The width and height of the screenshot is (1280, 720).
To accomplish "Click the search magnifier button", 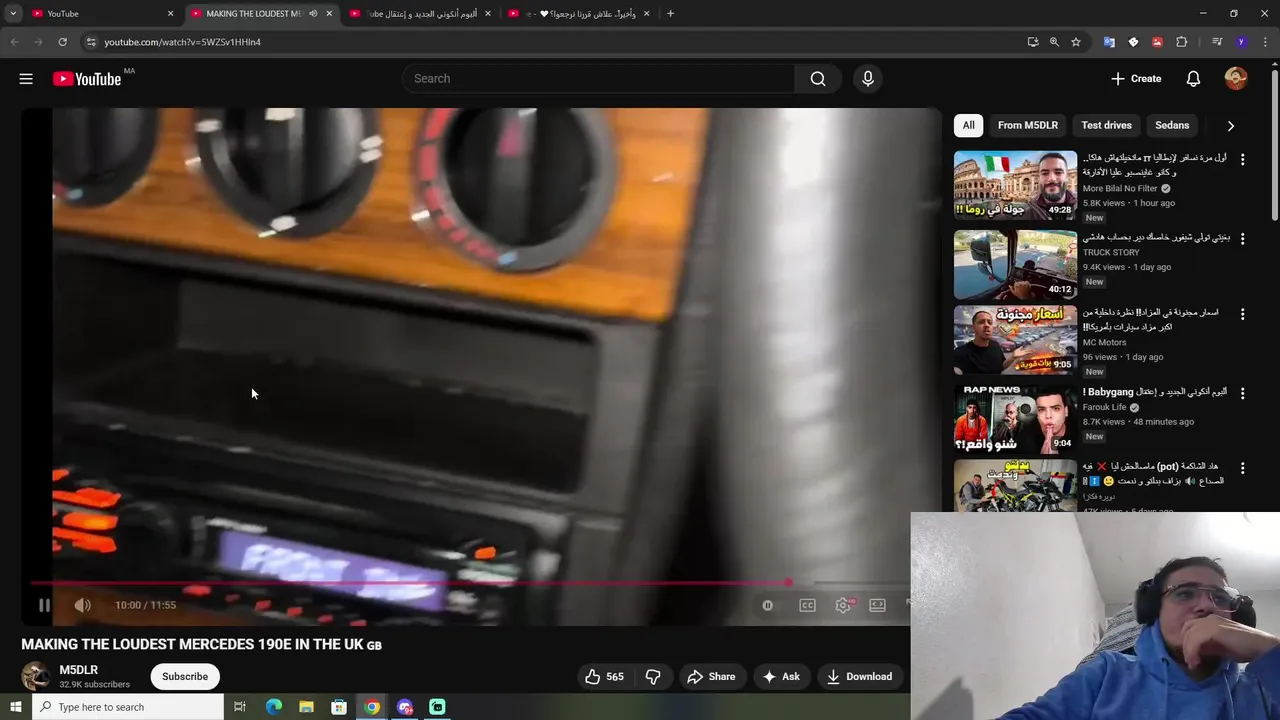I will coord(818,79).
